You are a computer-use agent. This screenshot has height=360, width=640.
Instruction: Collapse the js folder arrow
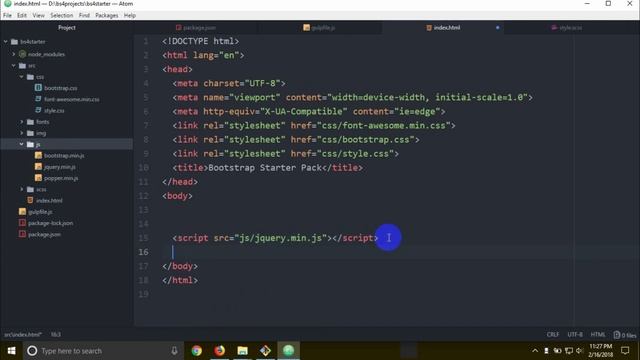click(22, 144)
